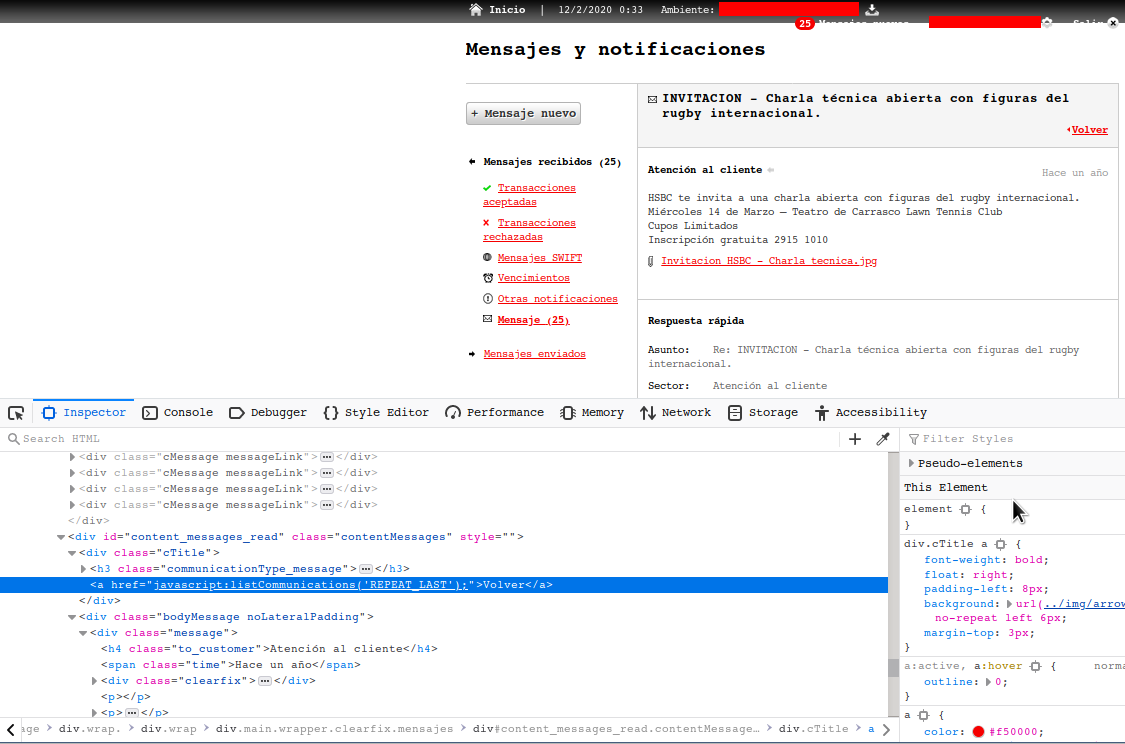This screenshot has width=1125, height=744.
Task: Click the home icon next to Inicio
Action: (x=476, y=10)
